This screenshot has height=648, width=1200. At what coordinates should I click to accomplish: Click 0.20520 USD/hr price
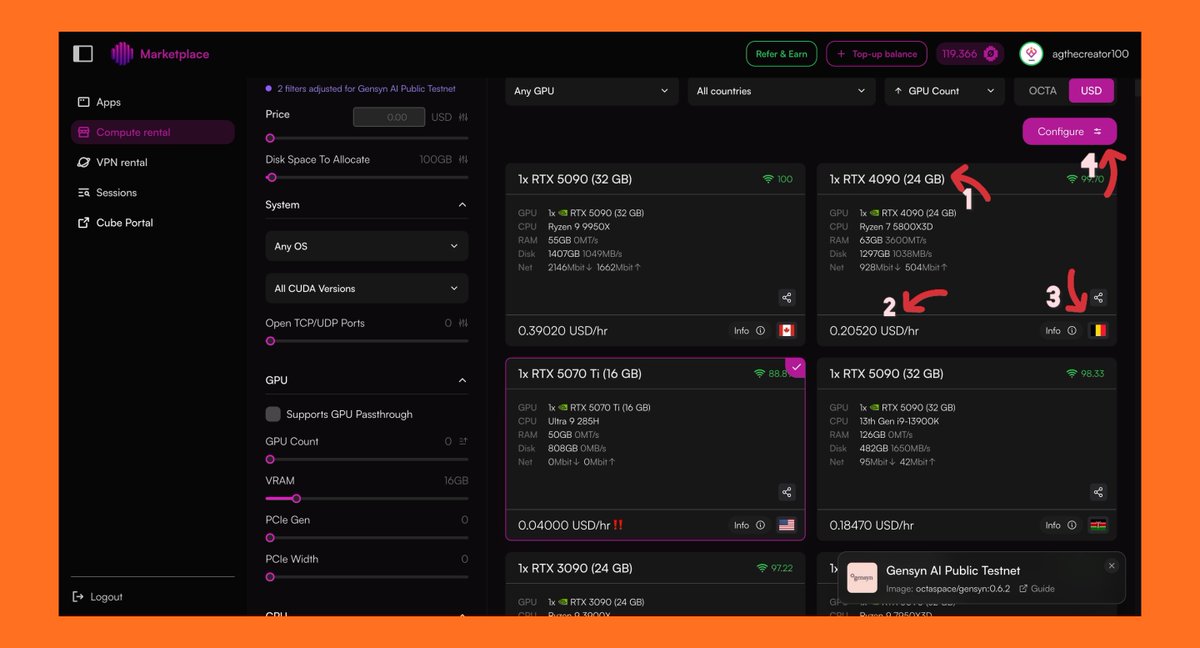coord(874,331)
